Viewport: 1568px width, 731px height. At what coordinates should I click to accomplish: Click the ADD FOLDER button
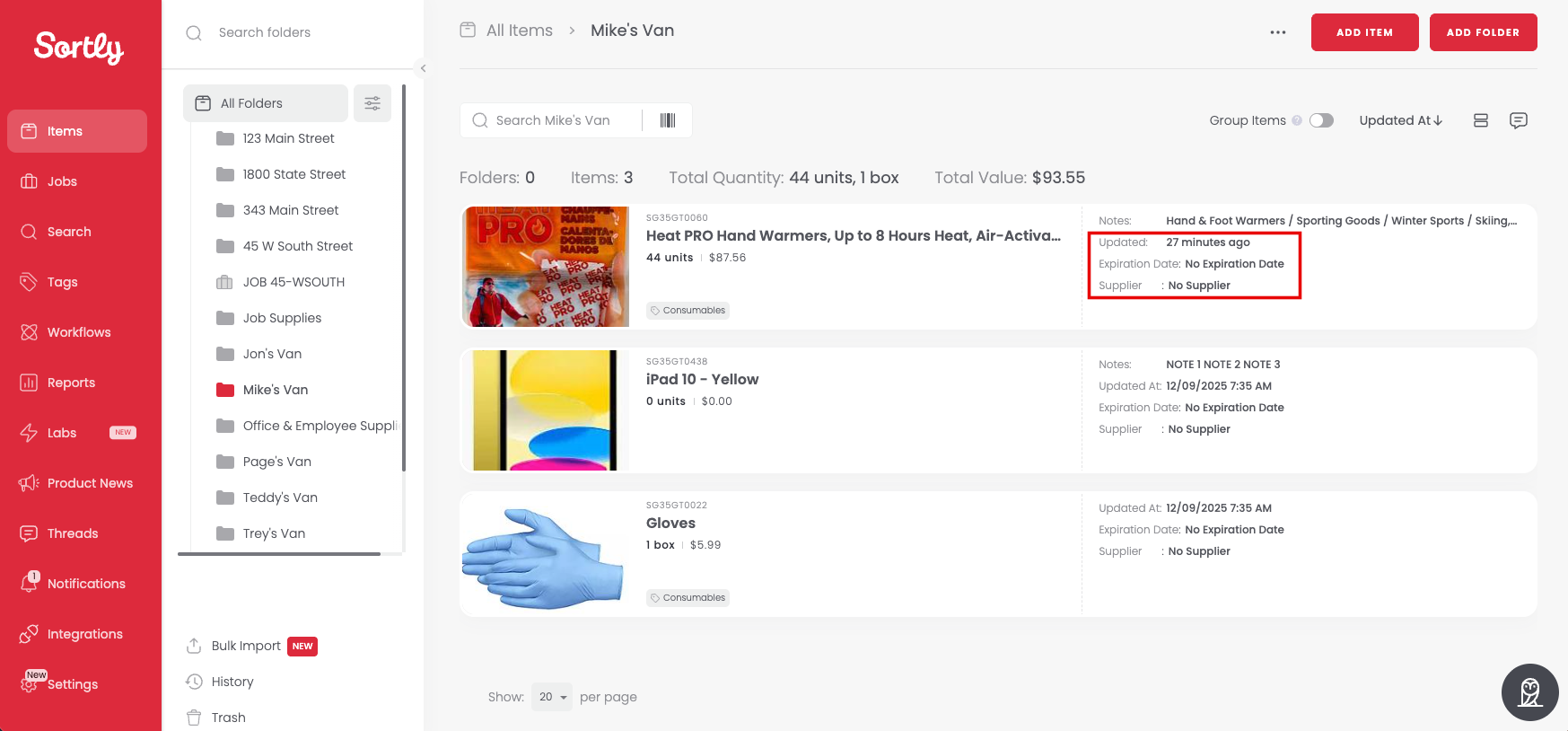pos(1483,32)
